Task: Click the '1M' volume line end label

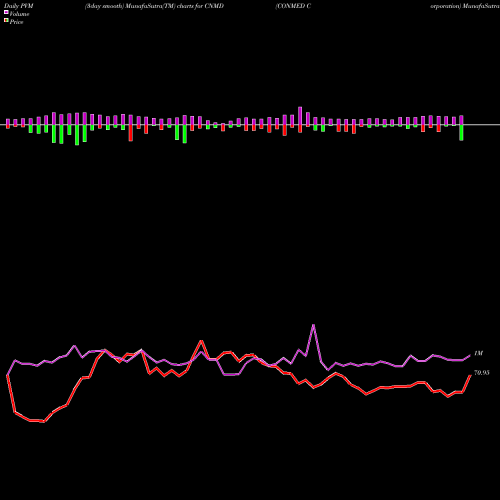Action: (x=478, y=353)
